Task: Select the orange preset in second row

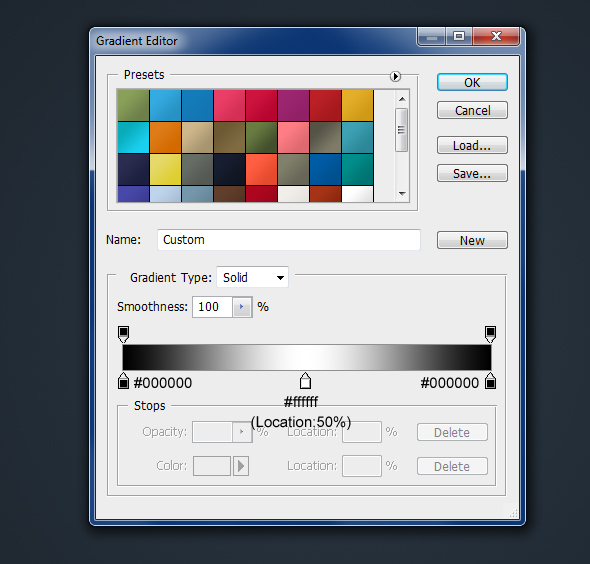Action: [x=165, y=137]
